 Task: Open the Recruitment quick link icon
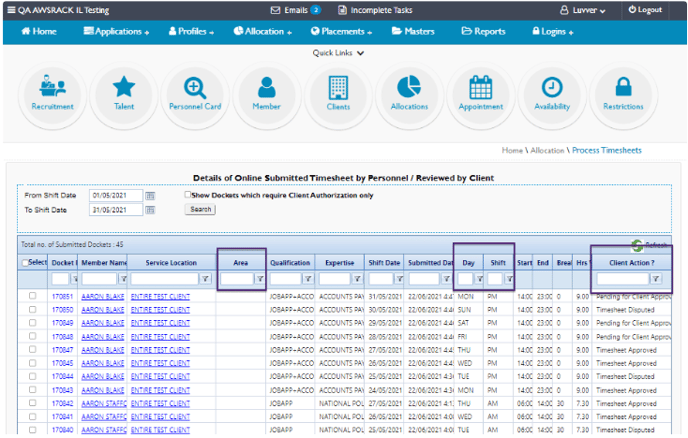click(x=52, y=86)
